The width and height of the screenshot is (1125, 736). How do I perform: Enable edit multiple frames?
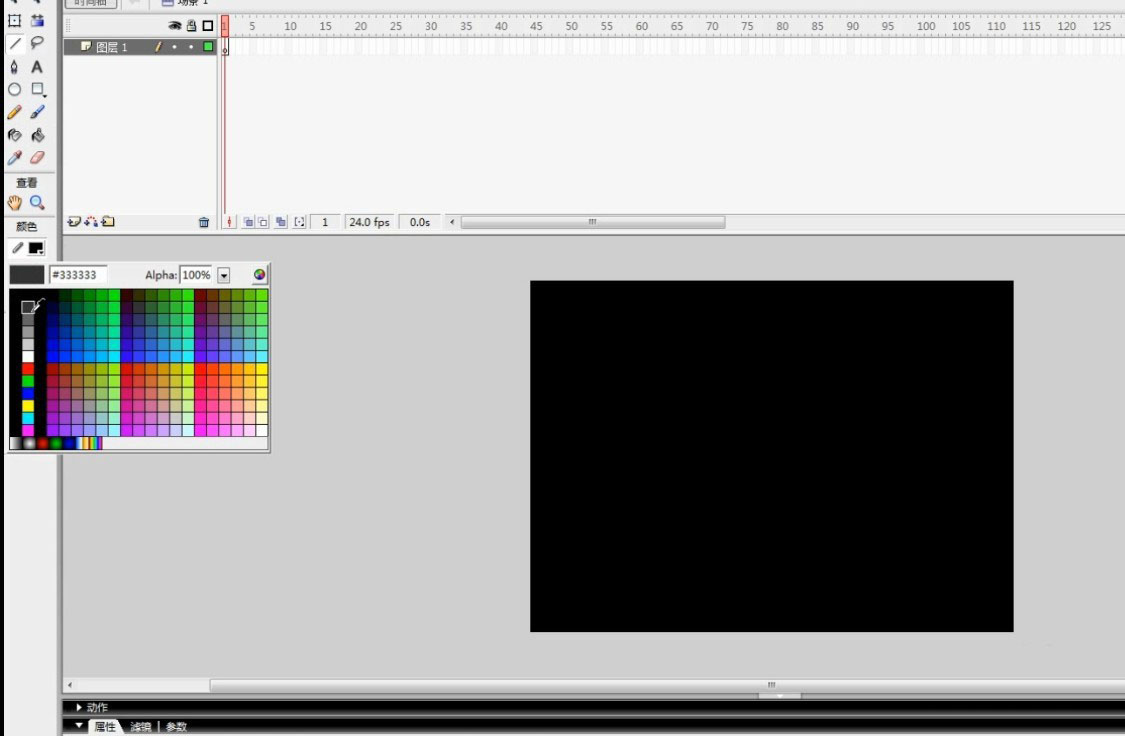281,222
